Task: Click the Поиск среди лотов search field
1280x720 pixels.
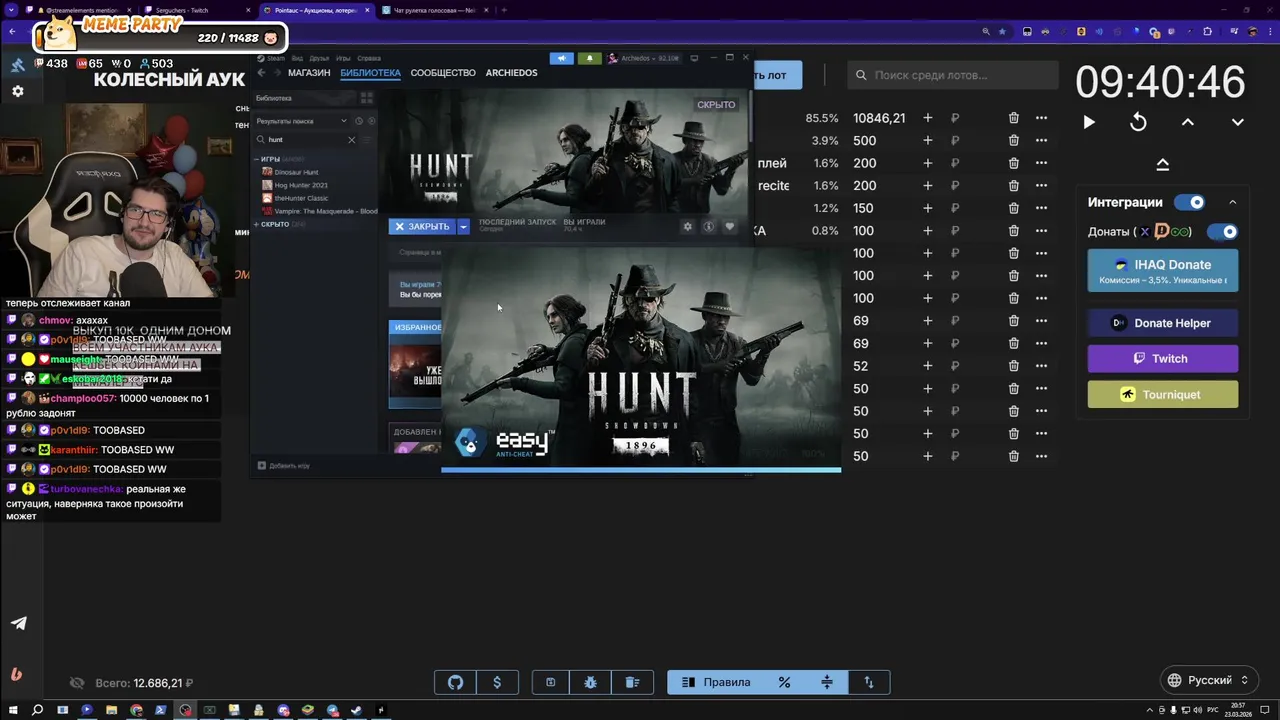Action: [x=953, y=75]
